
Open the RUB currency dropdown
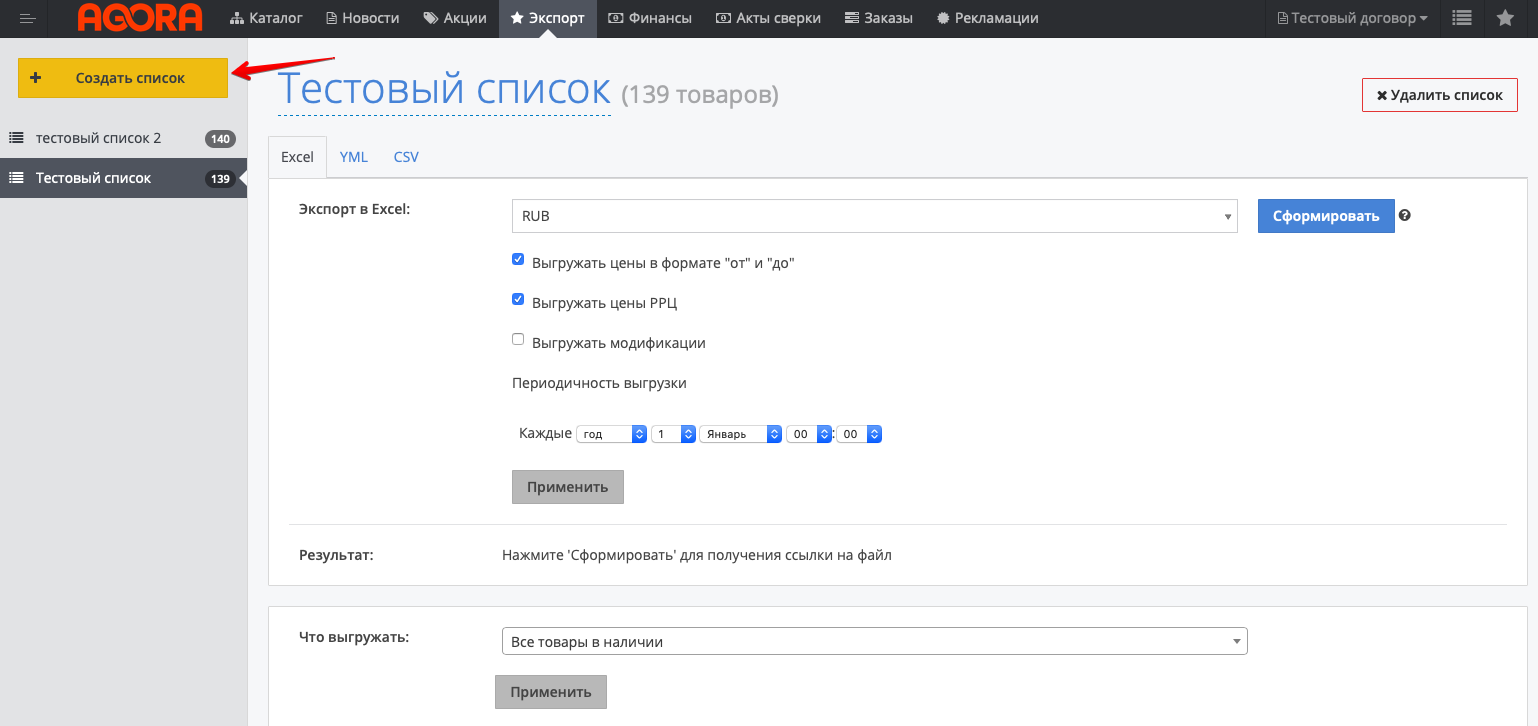(874, 216)
